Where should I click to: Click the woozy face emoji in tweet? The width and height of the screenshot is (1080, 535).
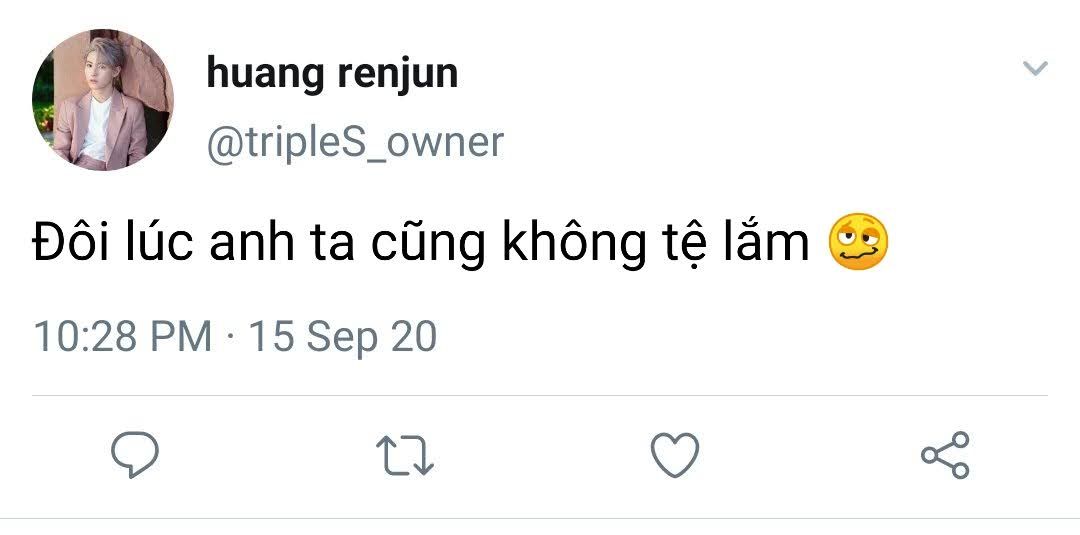coord(858,242)
